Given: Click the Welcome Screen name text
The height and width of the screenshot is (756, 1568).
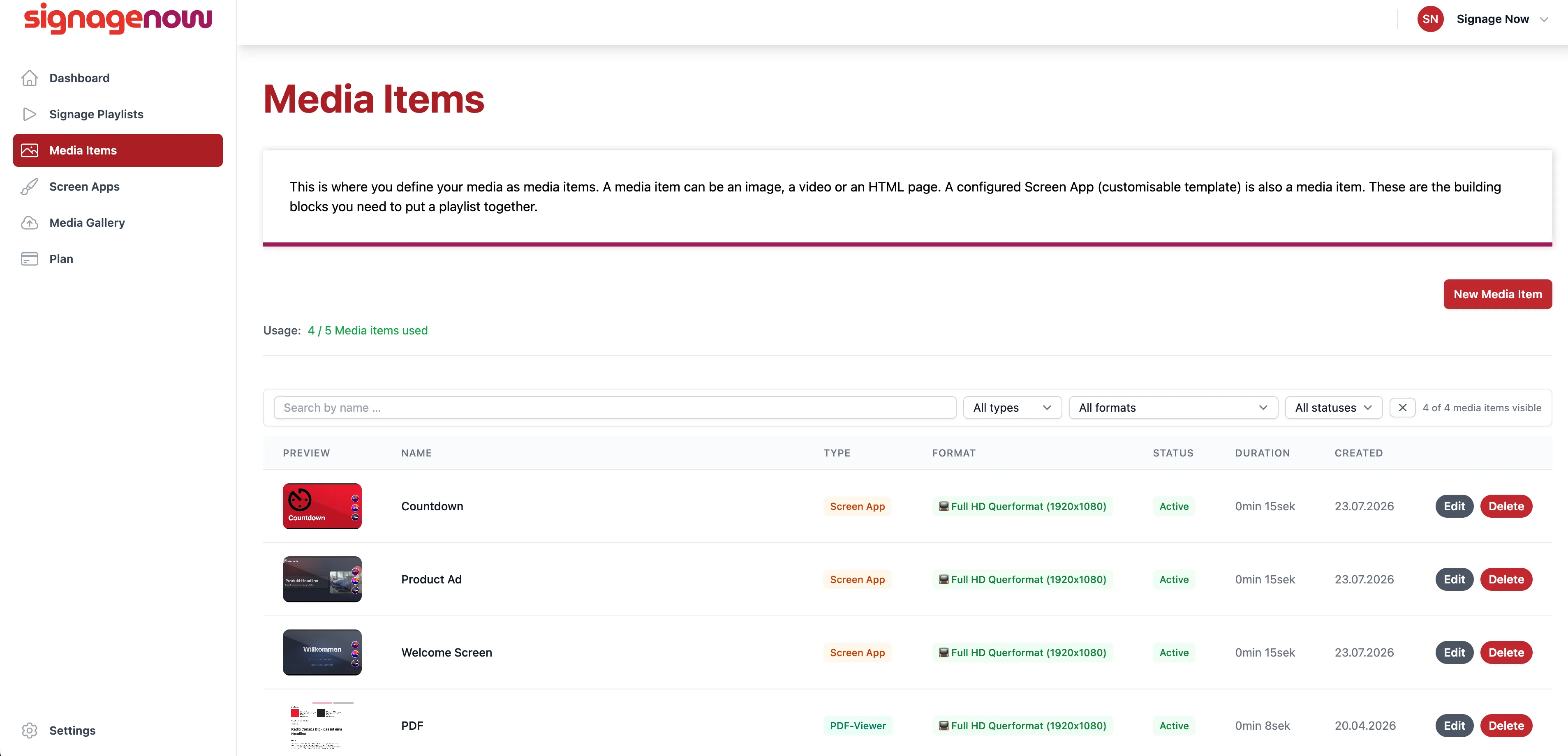Looking at the screenshot, I should [x=446, y=652].
